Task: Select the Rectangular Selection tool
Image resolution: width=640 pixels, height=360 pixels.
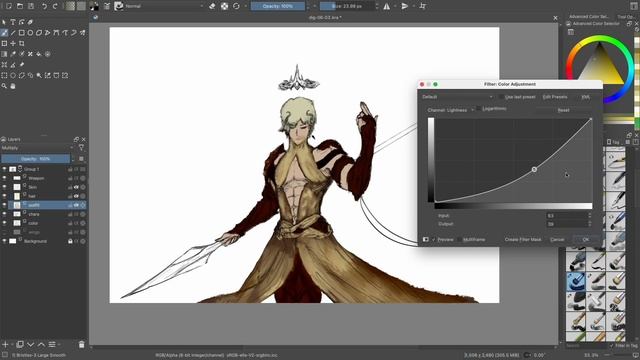Action: coord(4,76)
